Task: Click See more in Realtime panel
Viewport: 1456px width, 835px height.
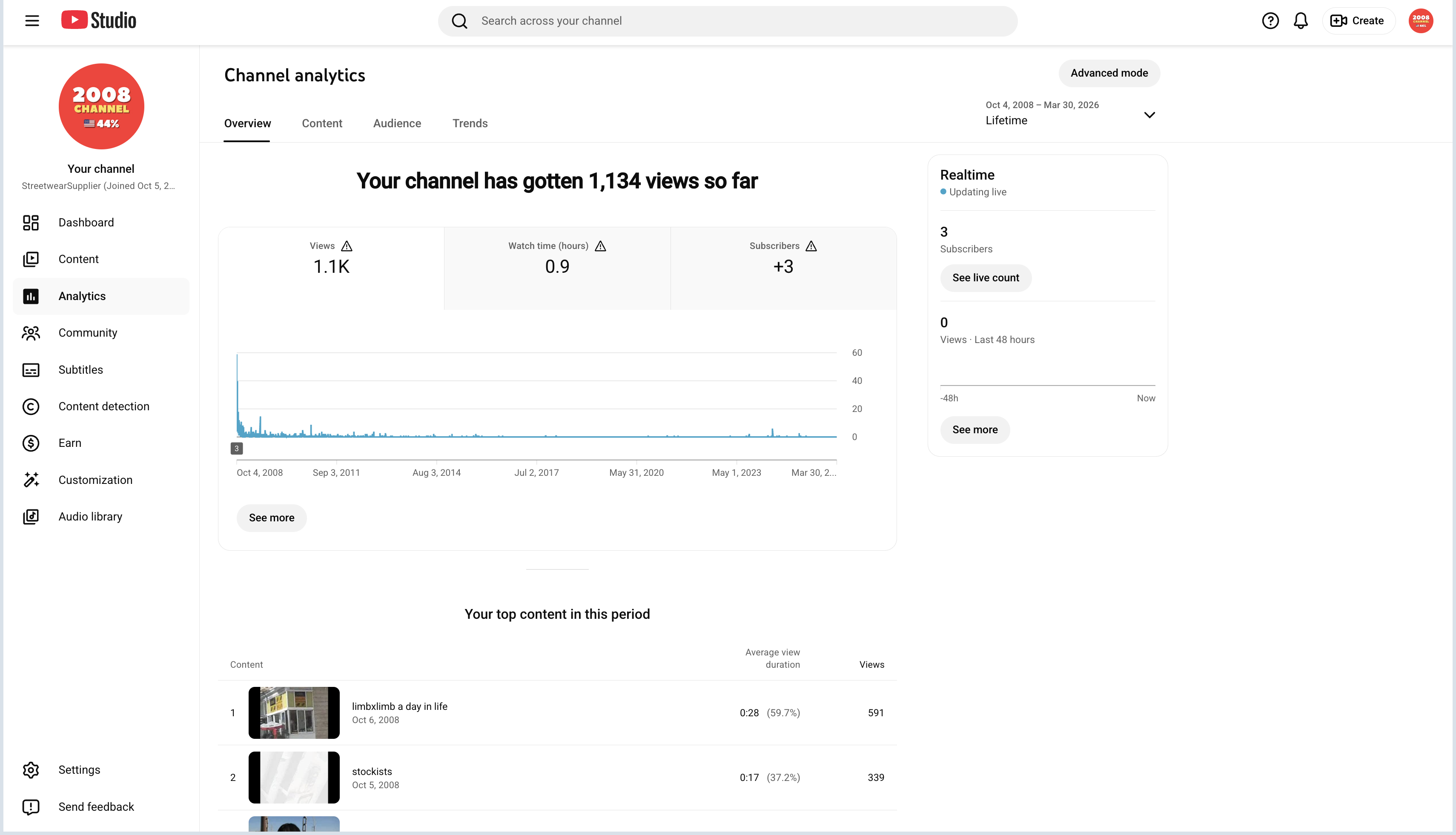Action: click(974, 430)
